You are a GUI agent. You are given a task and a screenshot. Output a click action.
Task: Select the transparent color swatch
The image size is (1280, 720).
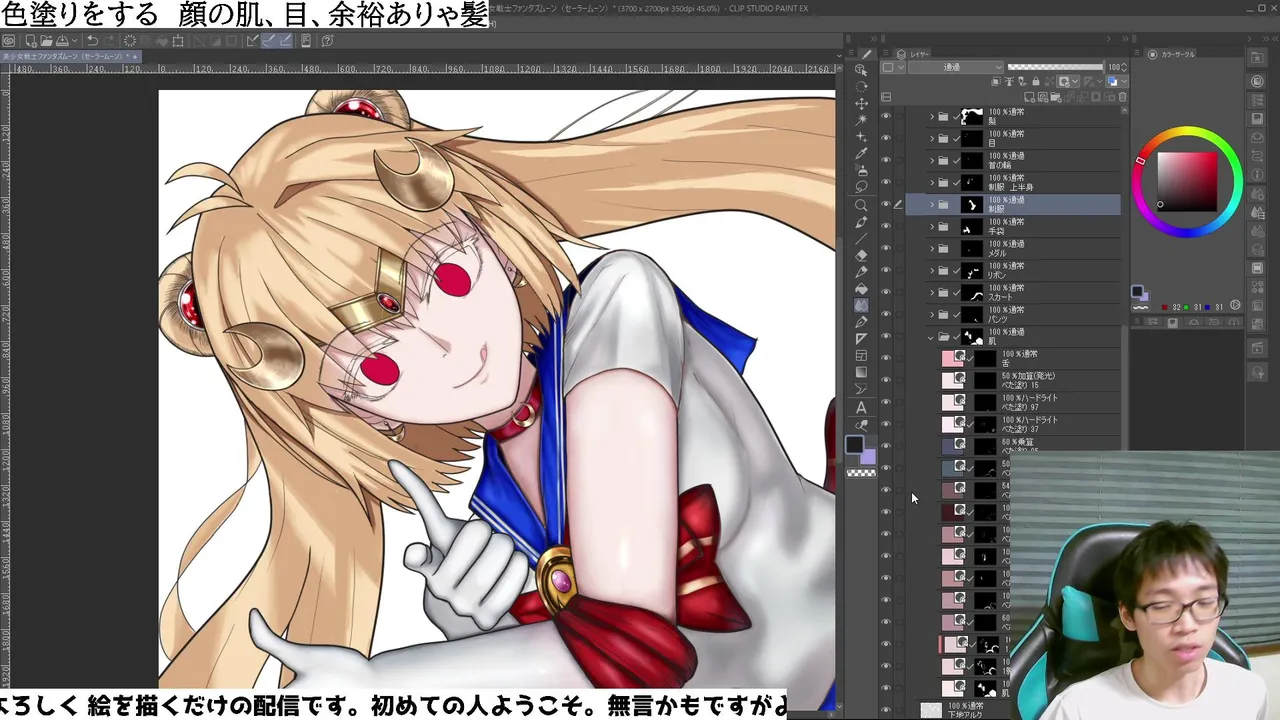(x=861, y=473)
